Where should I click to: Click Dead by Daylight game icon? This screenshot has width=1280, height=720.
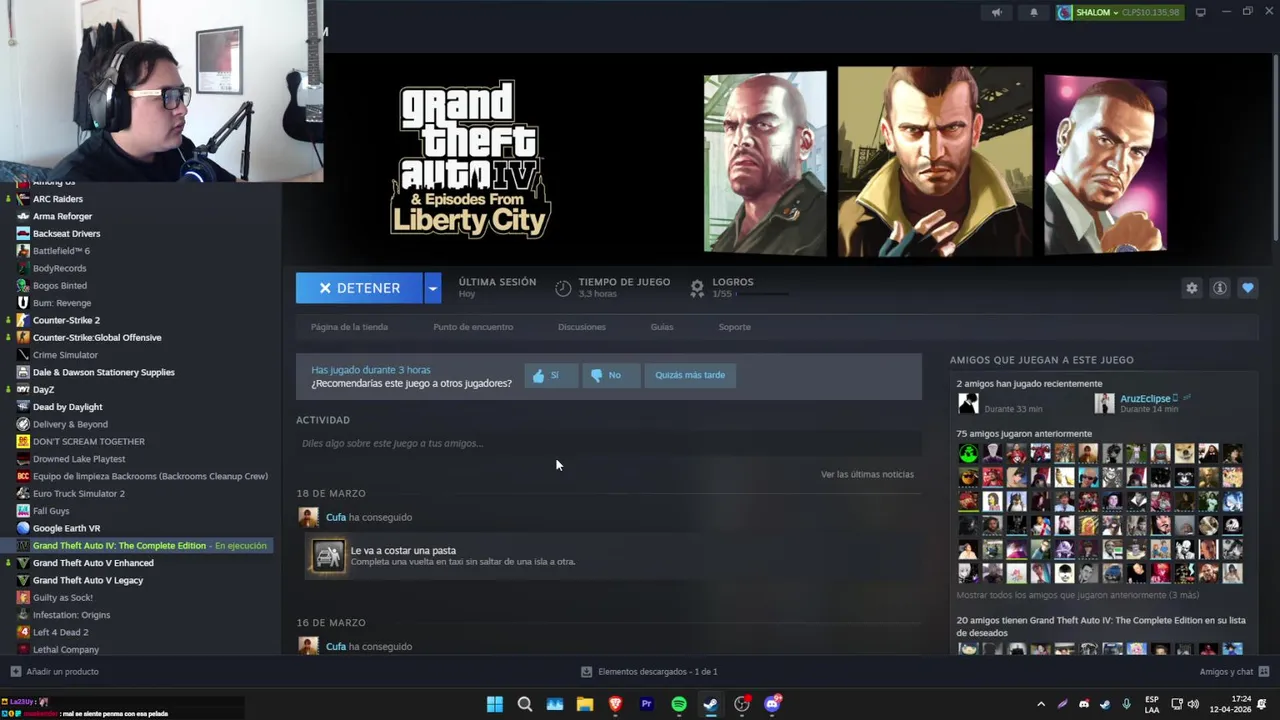(23, 407)
